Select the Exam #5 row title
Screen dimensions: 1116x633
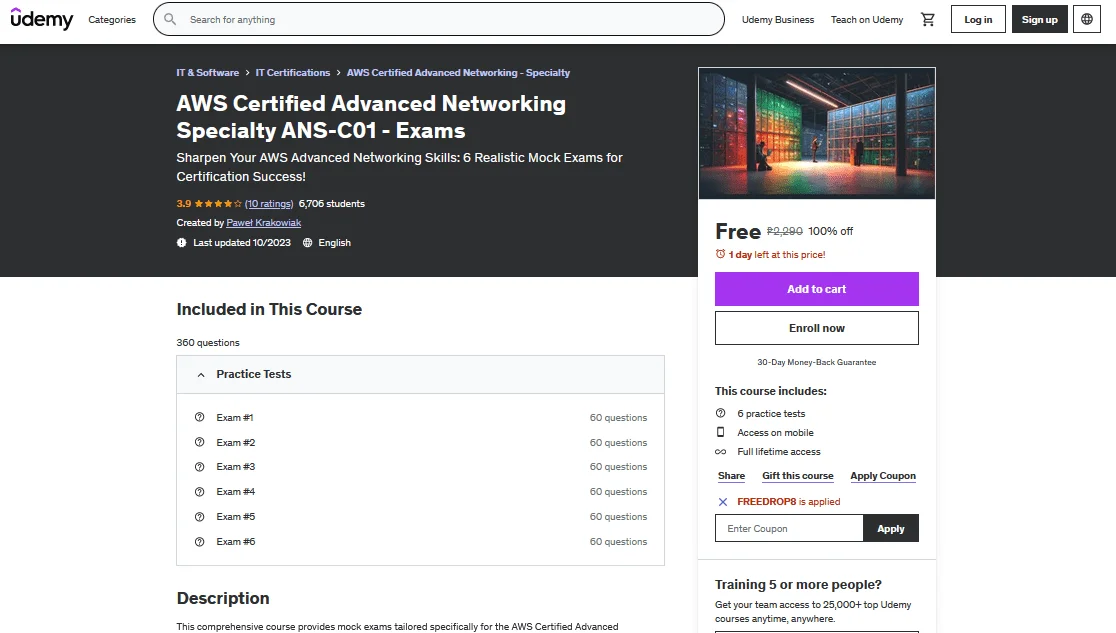tap(236, 517)
